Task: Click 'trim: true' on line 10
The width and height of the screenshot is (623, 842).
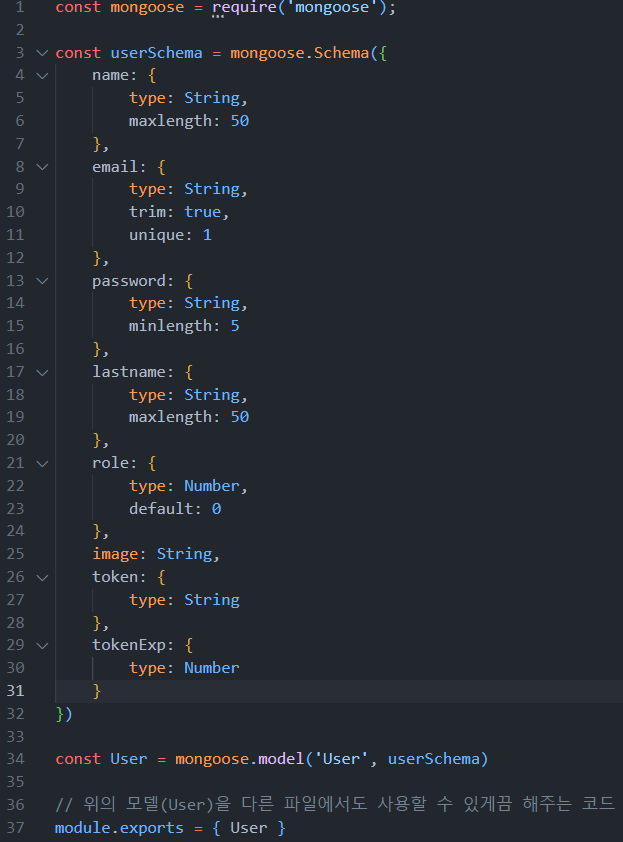Action: tap(175, 212)
